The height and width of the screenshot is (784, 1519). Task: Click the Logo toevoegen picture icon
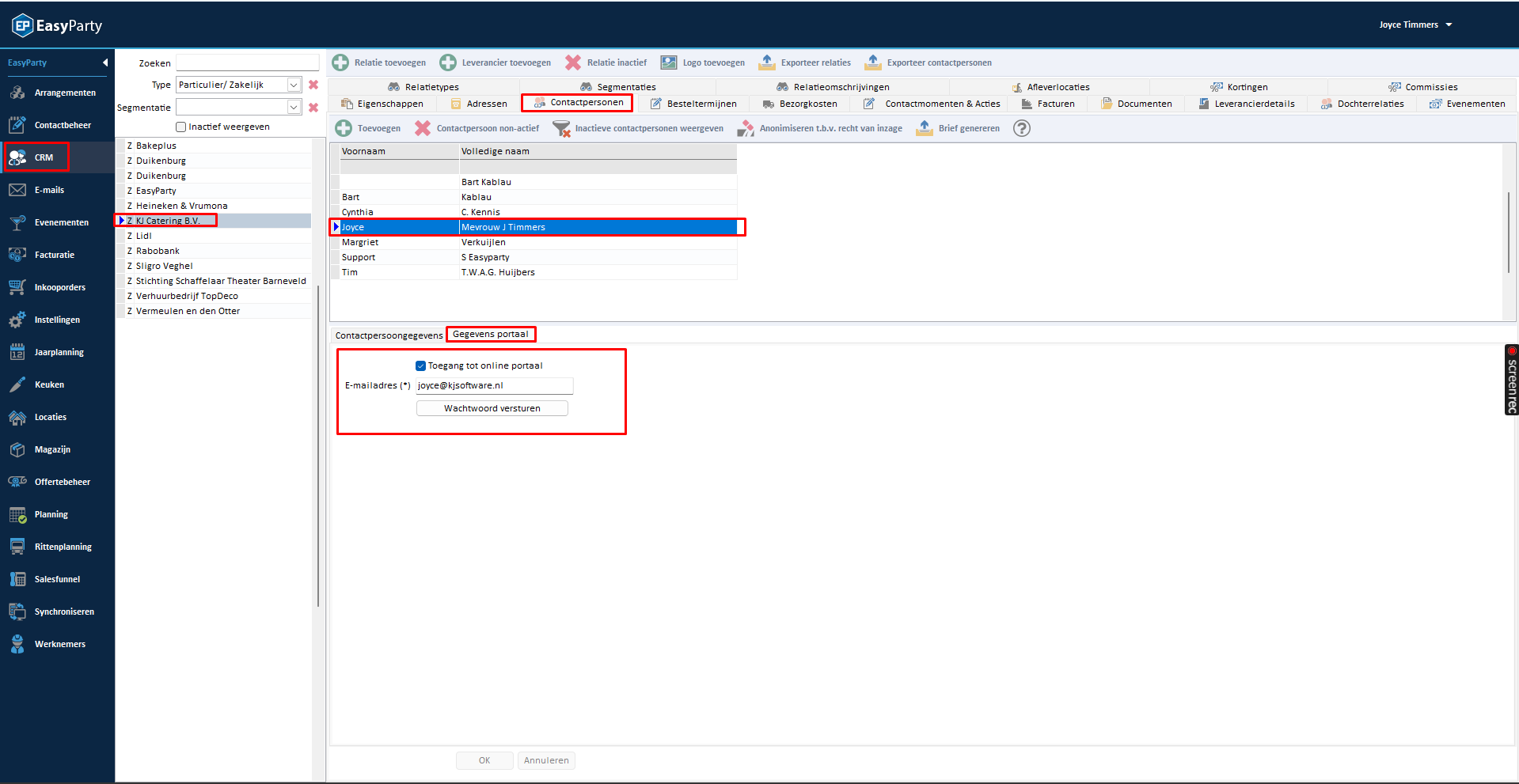669,62
